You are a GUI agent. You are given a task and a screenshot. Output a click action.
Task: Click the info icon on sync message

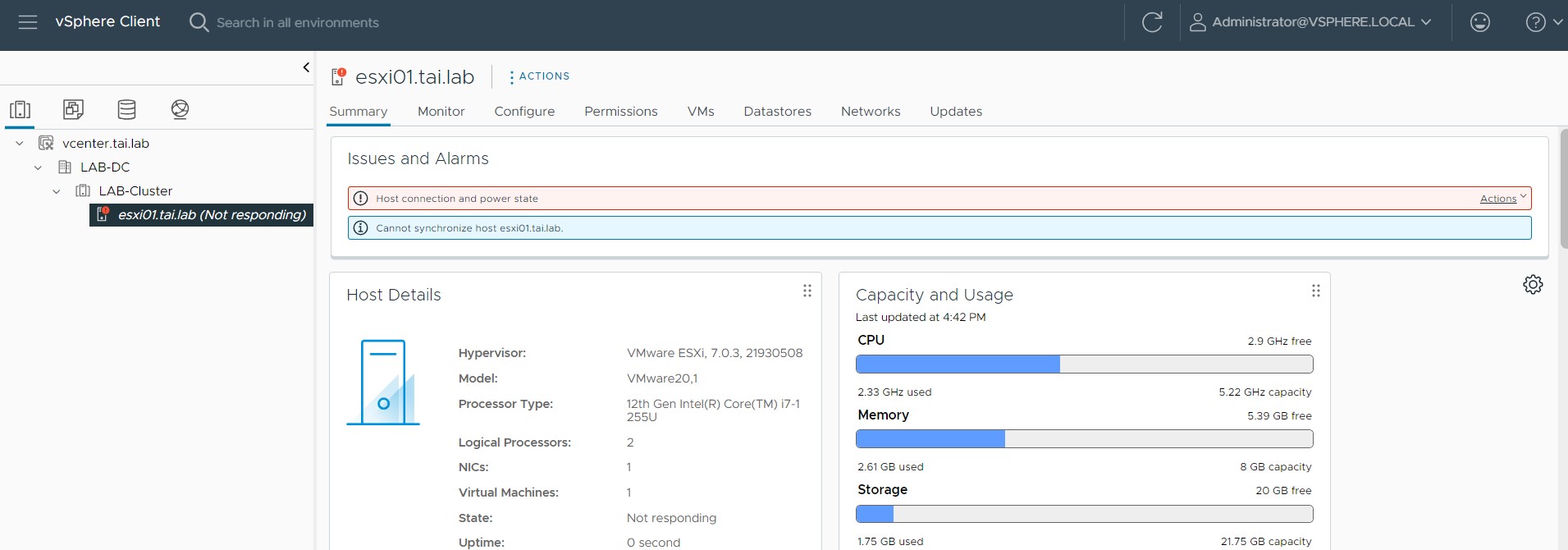coord(360,227)
